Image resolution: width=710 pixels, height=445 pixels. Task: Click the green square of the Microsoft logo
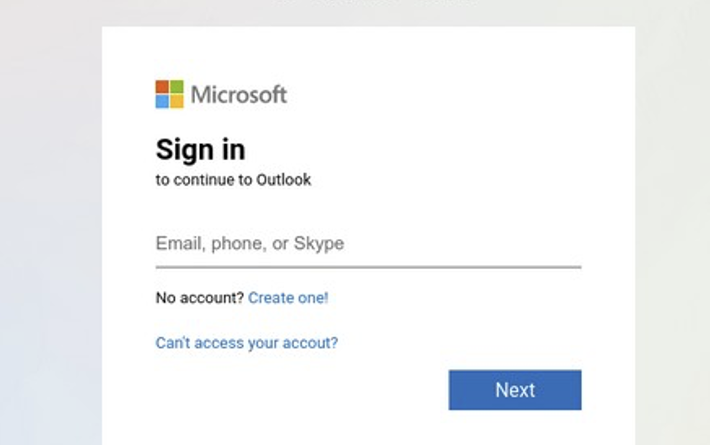(x=177, y=86)
